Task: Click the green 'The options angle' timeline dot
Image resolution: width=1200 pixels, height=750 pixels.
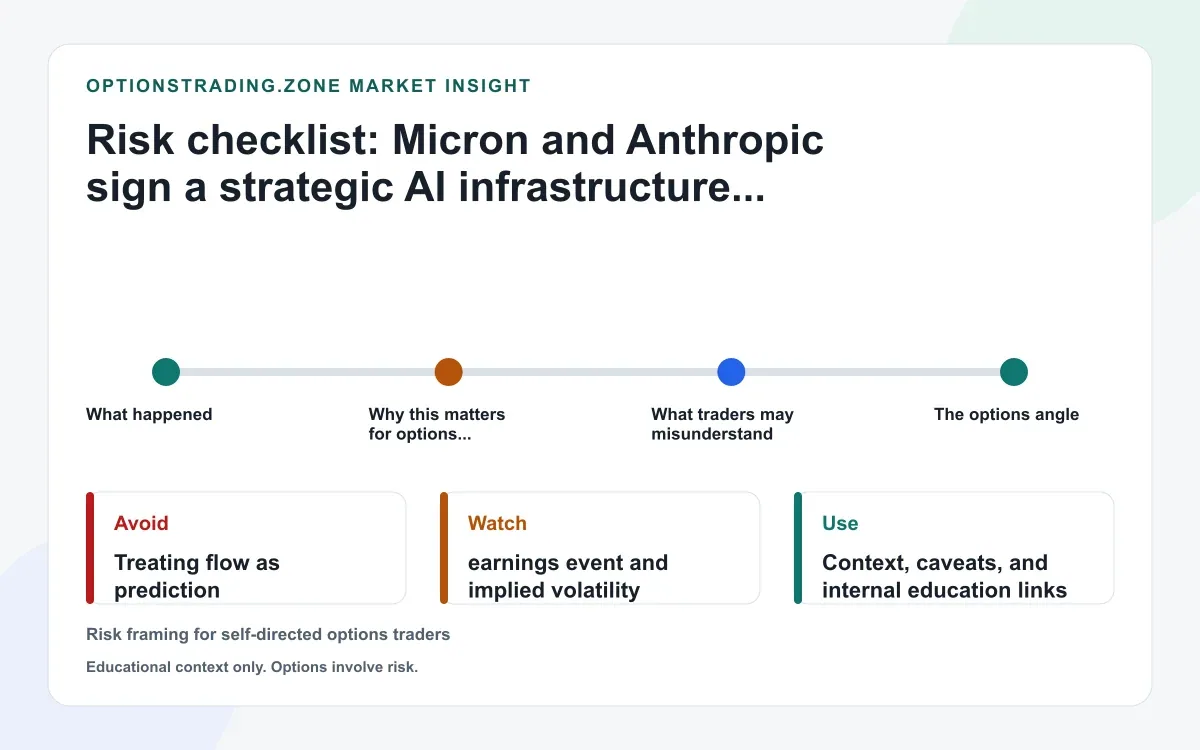Action: pyautogui.click(x=1014, y=372)
